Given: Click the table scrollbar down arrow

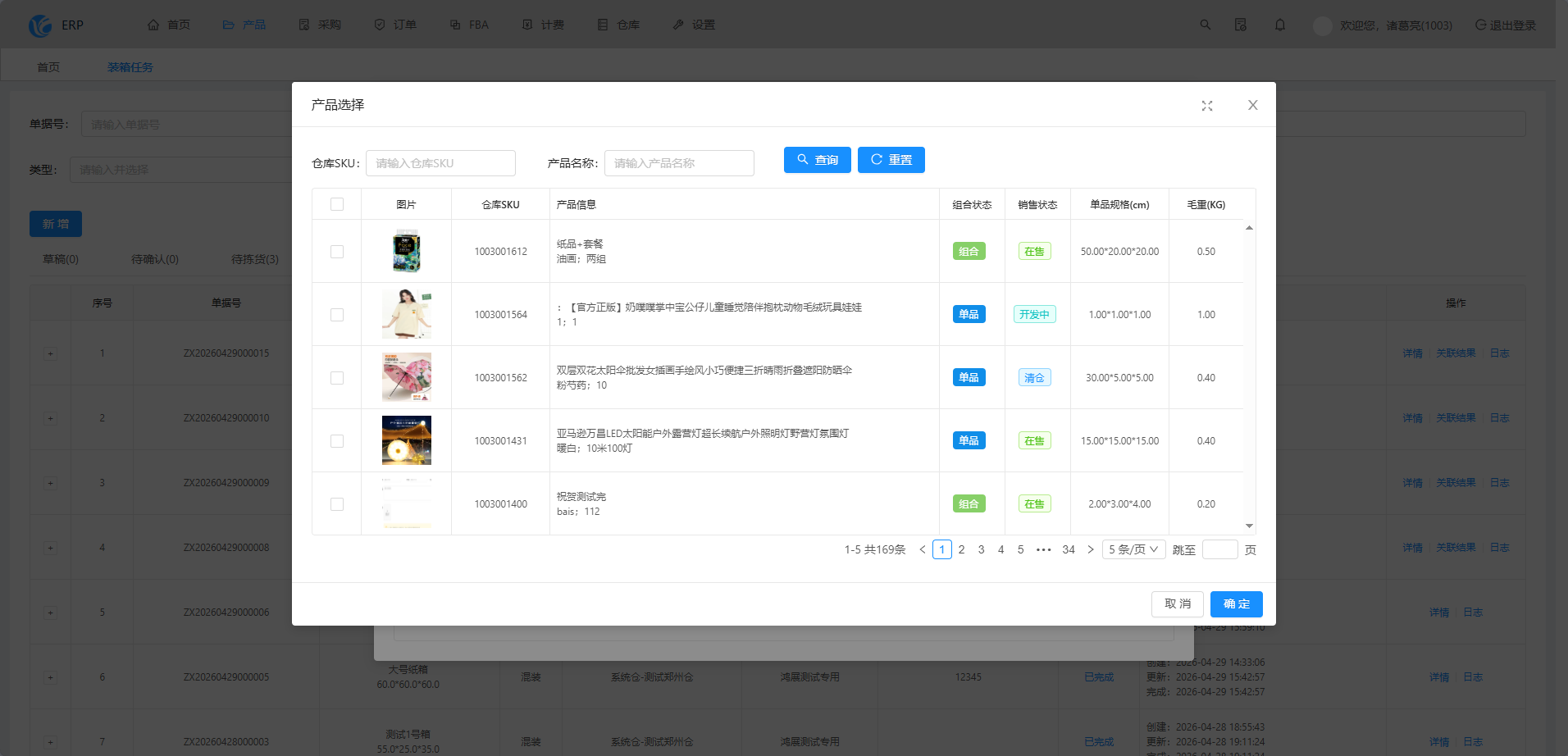Looking at the screenshot, I should click(1249, 526).
